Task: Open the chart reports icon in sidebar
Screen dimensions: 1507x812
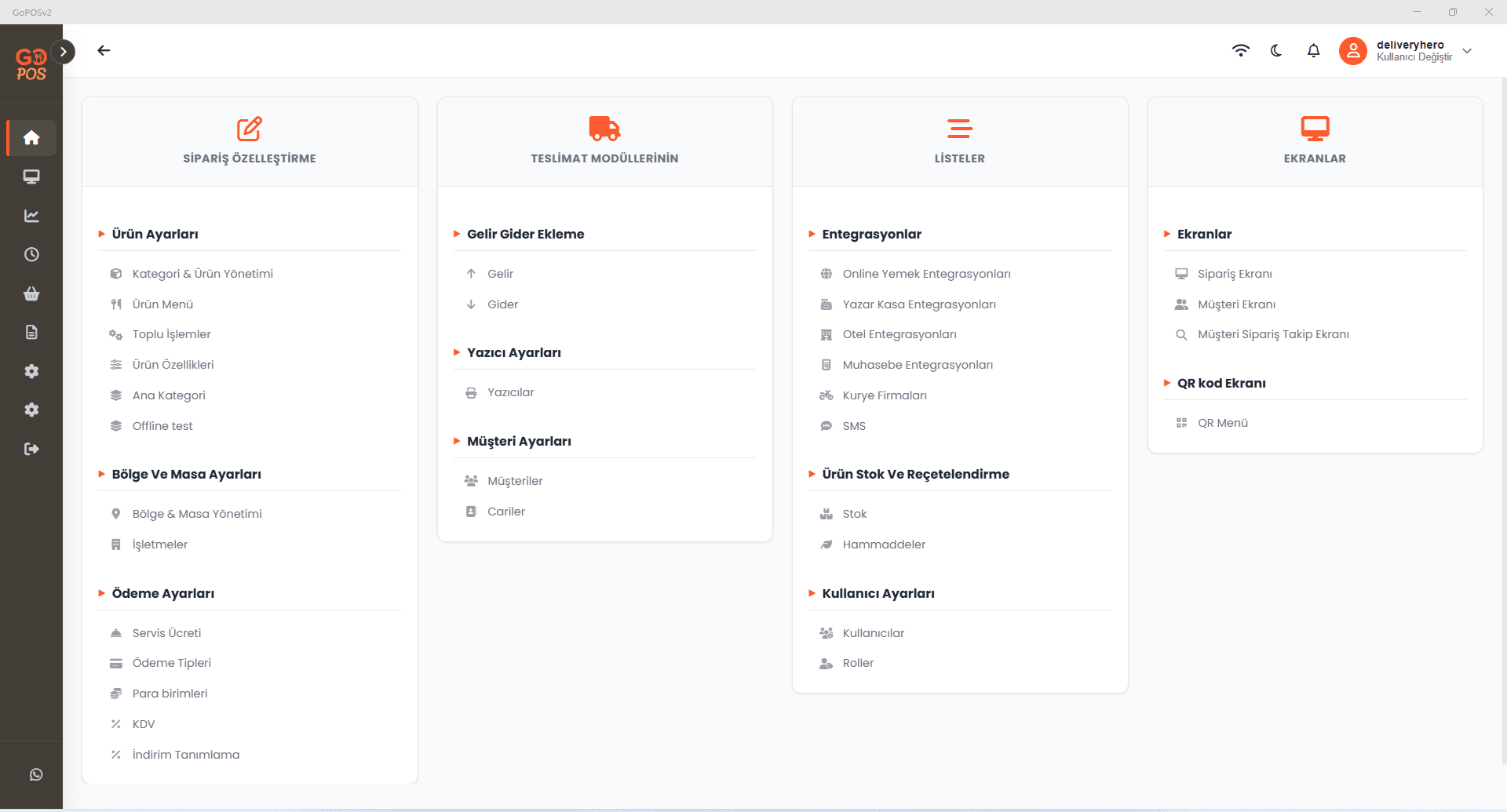Action: (x=31, y=216)
